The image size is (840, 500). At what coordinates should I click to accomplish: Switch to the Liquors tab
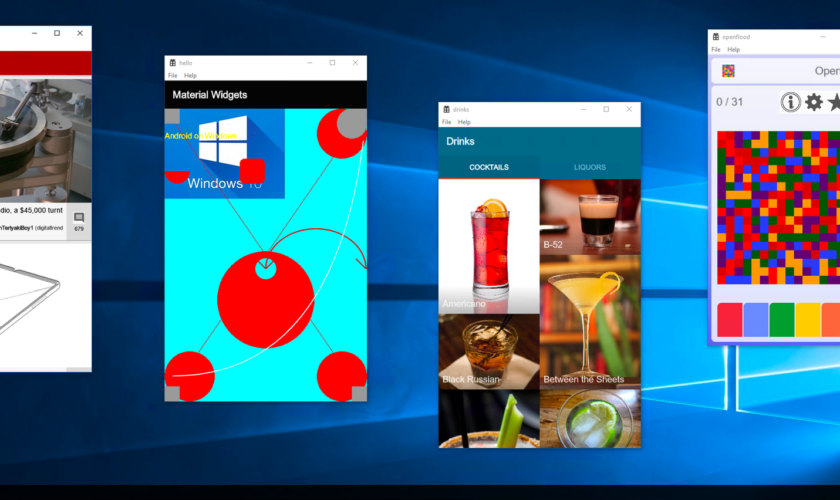pyautogui.click(x=589, y=167)
